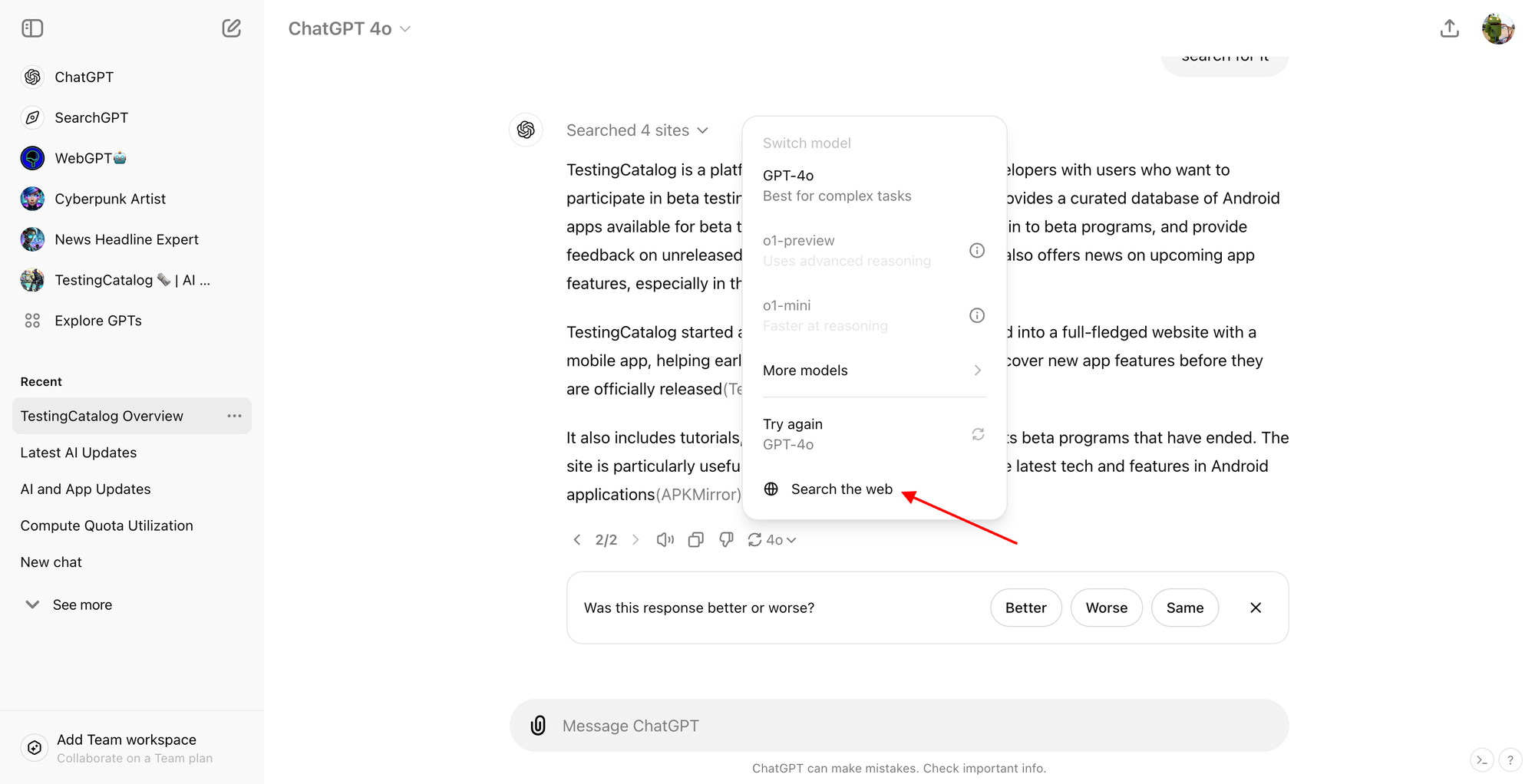The width and height of the screenshot is (1535, 784).
Task: Open options for TestingCatalog Overview chat
Action: [234, 416]
